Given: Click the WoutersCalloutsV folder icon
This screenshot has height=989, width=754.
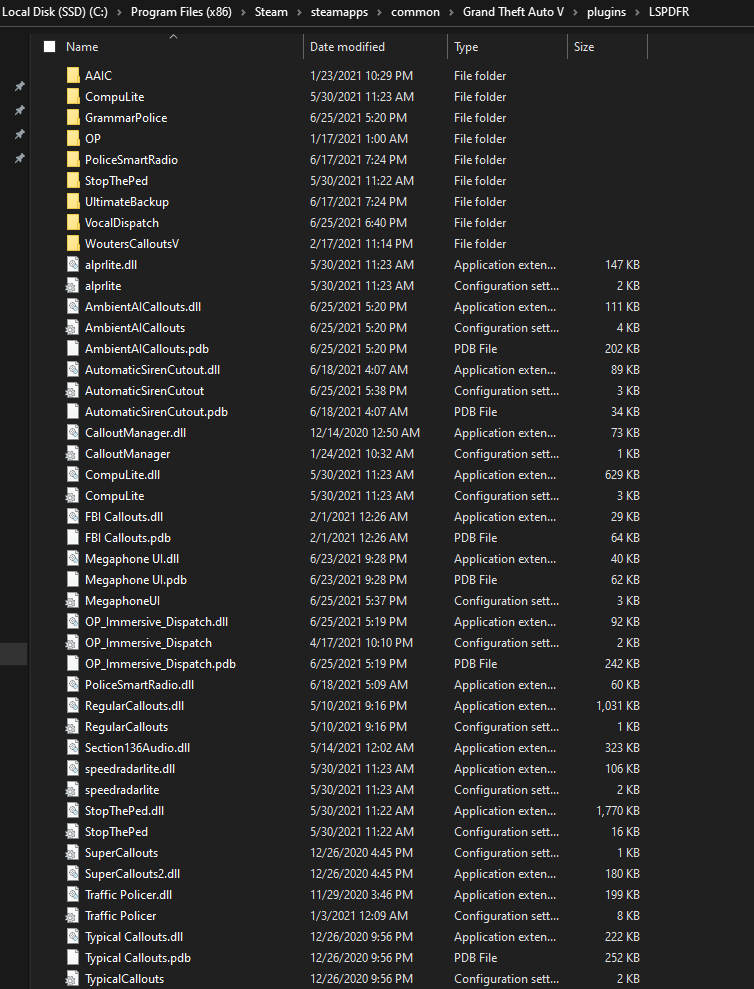Looking at the screenshot, I should [73, 243].
